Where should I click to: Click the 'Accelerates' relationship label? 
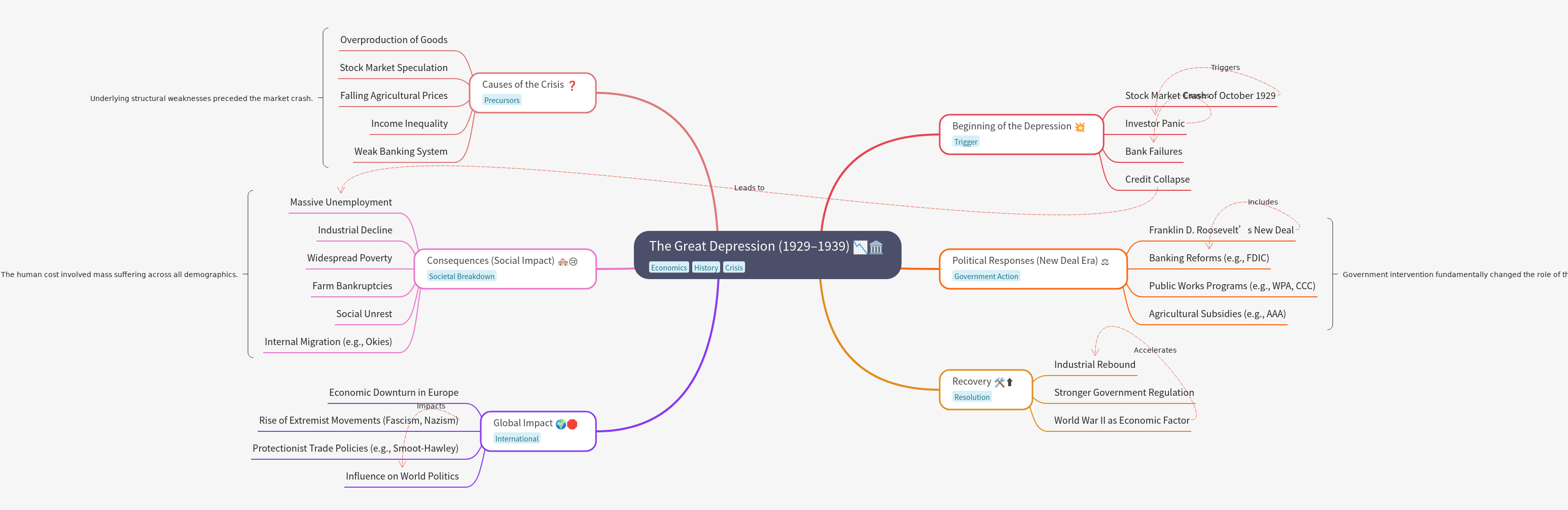[1155, 350]
